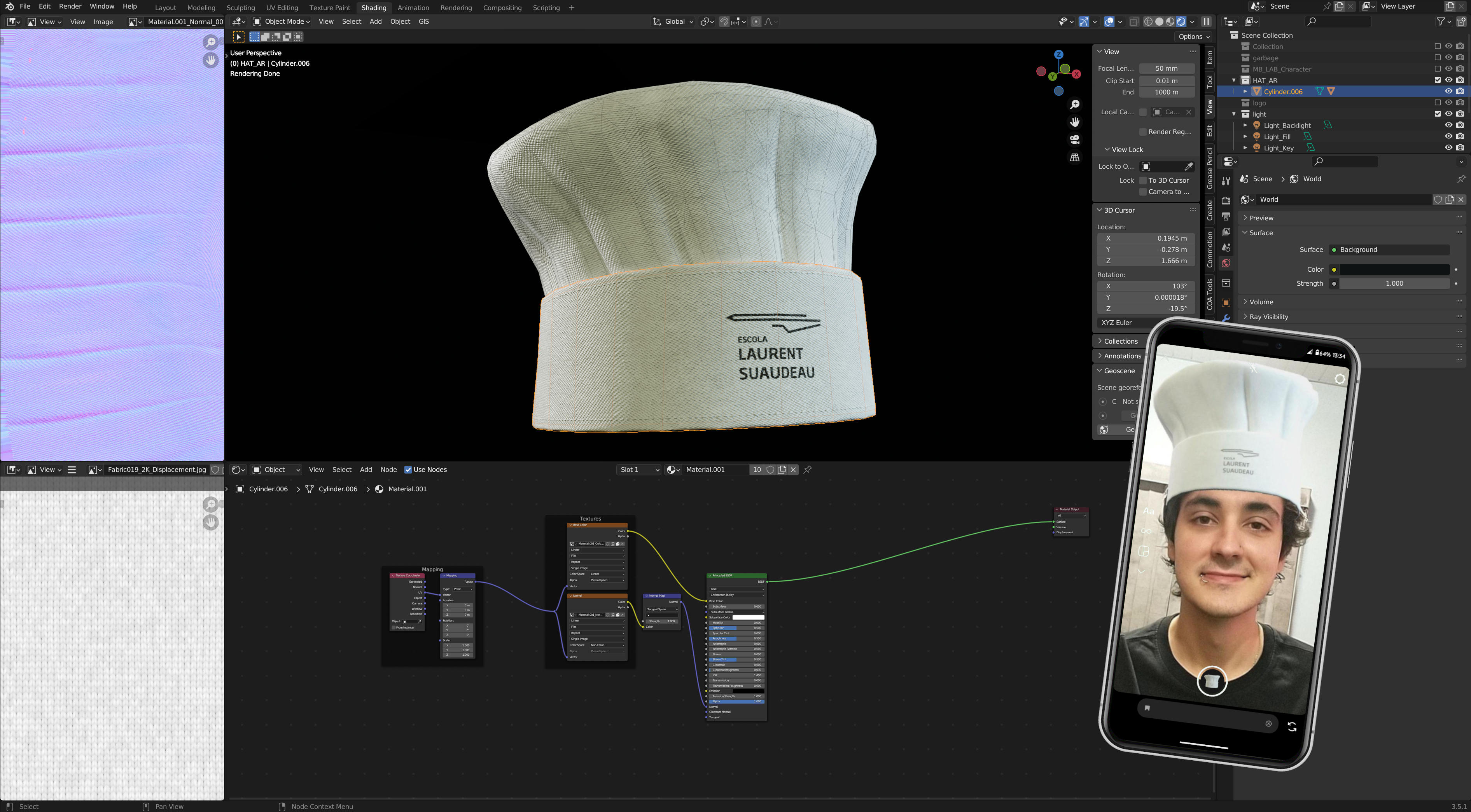Open the Options dropdown in viewport
Image resolution: width=1471 pixels, height=812 pixels.
[1194, 37]
